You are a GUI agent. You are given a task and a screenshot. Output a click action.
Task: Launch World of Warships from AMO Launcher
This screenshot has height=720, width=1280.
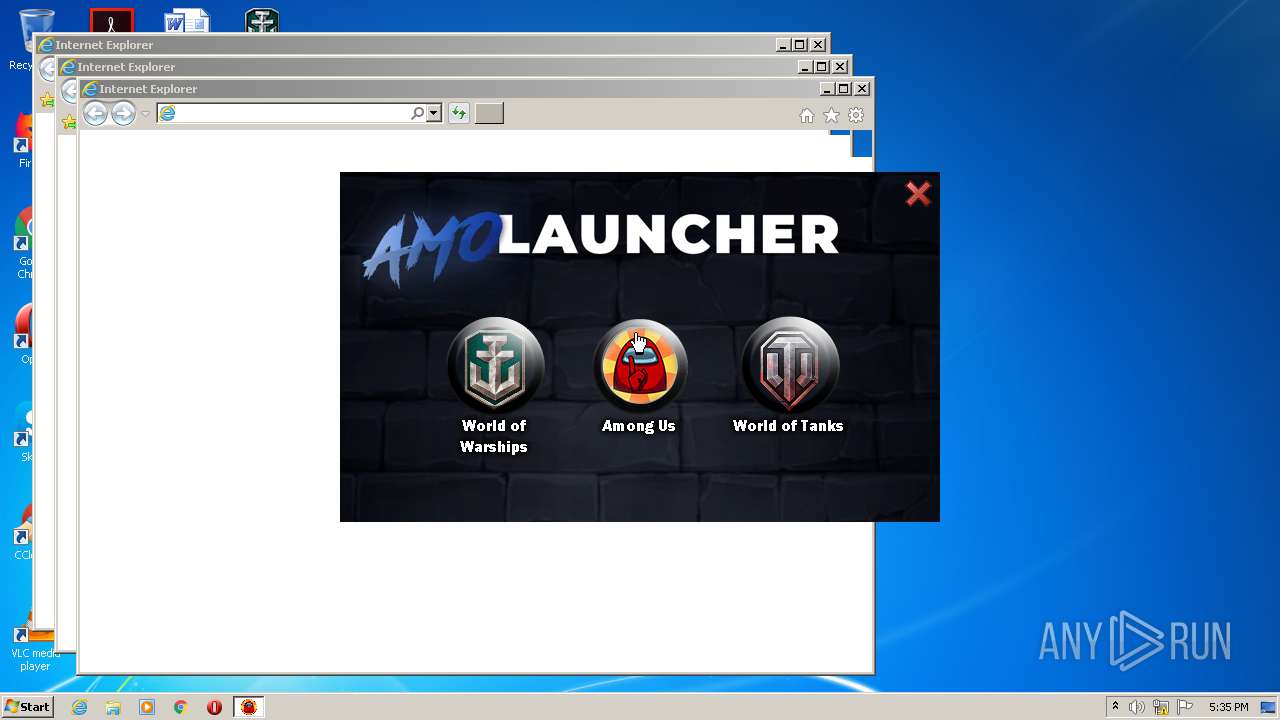[495, 365]
